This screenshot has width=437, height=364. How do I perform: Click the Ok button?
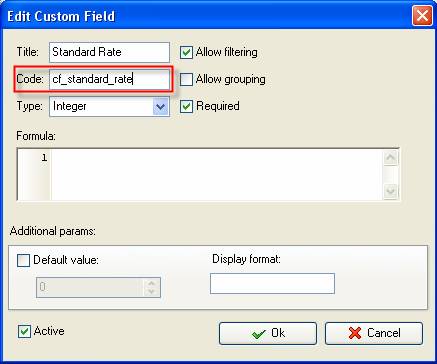click(x=268, y=333)
